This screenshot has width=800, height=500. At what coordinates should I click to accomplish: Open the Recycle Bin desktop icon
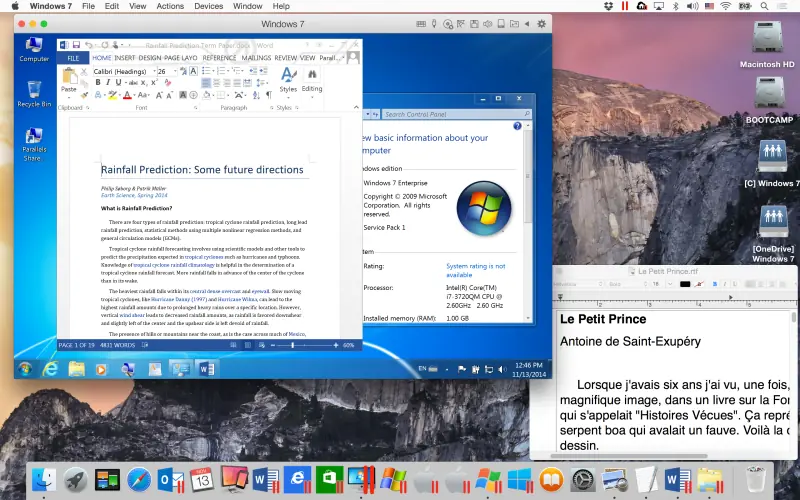point(34,94)
